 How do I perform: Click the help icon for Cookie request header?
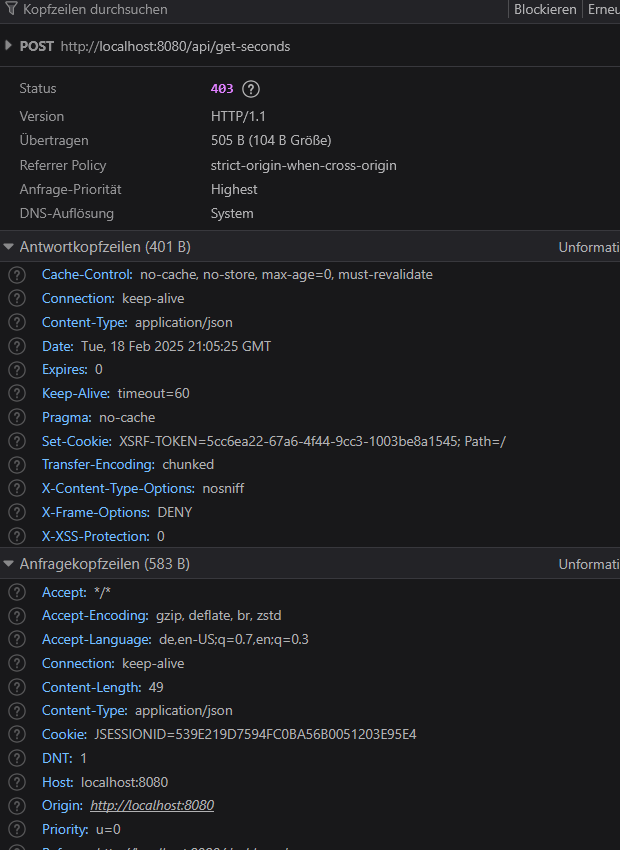point(17,735)
